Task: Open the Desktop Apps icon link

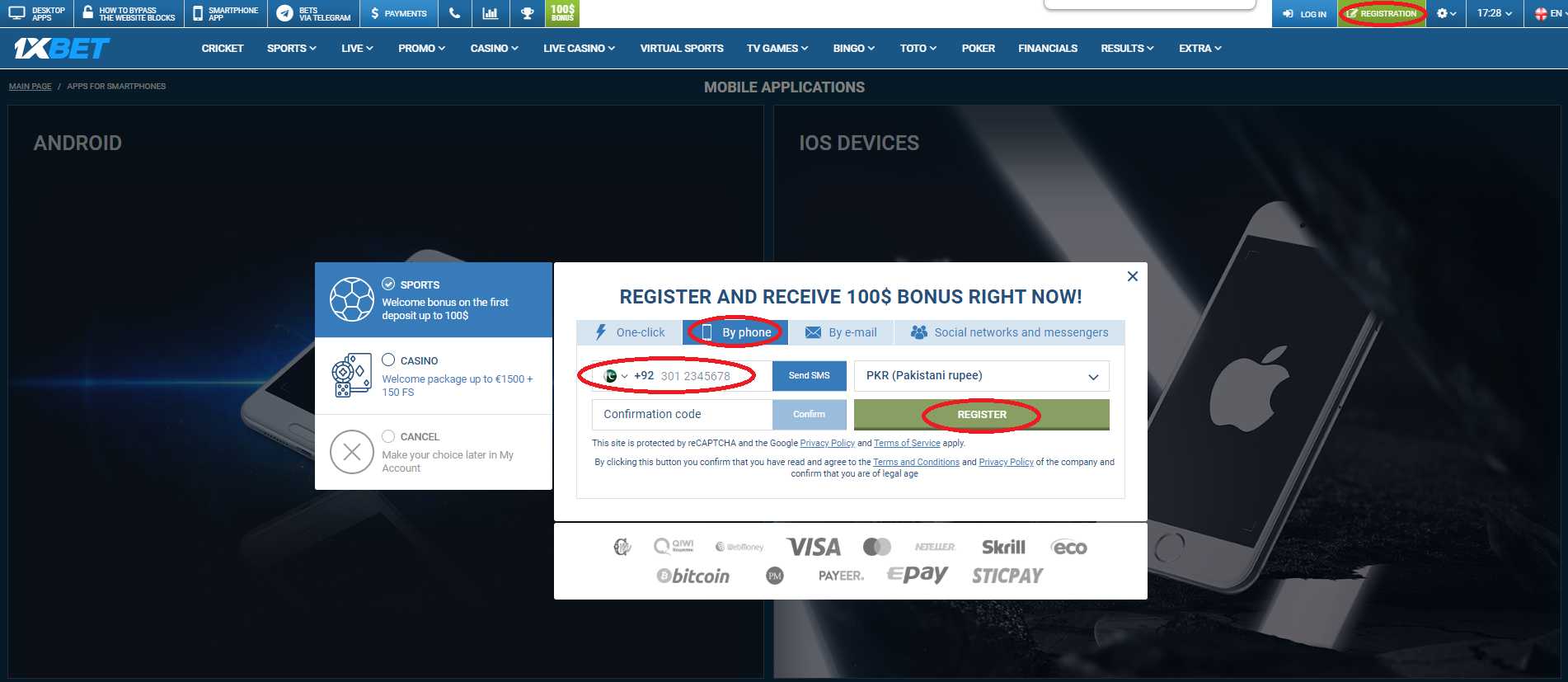Action: [x=16, y=13]
